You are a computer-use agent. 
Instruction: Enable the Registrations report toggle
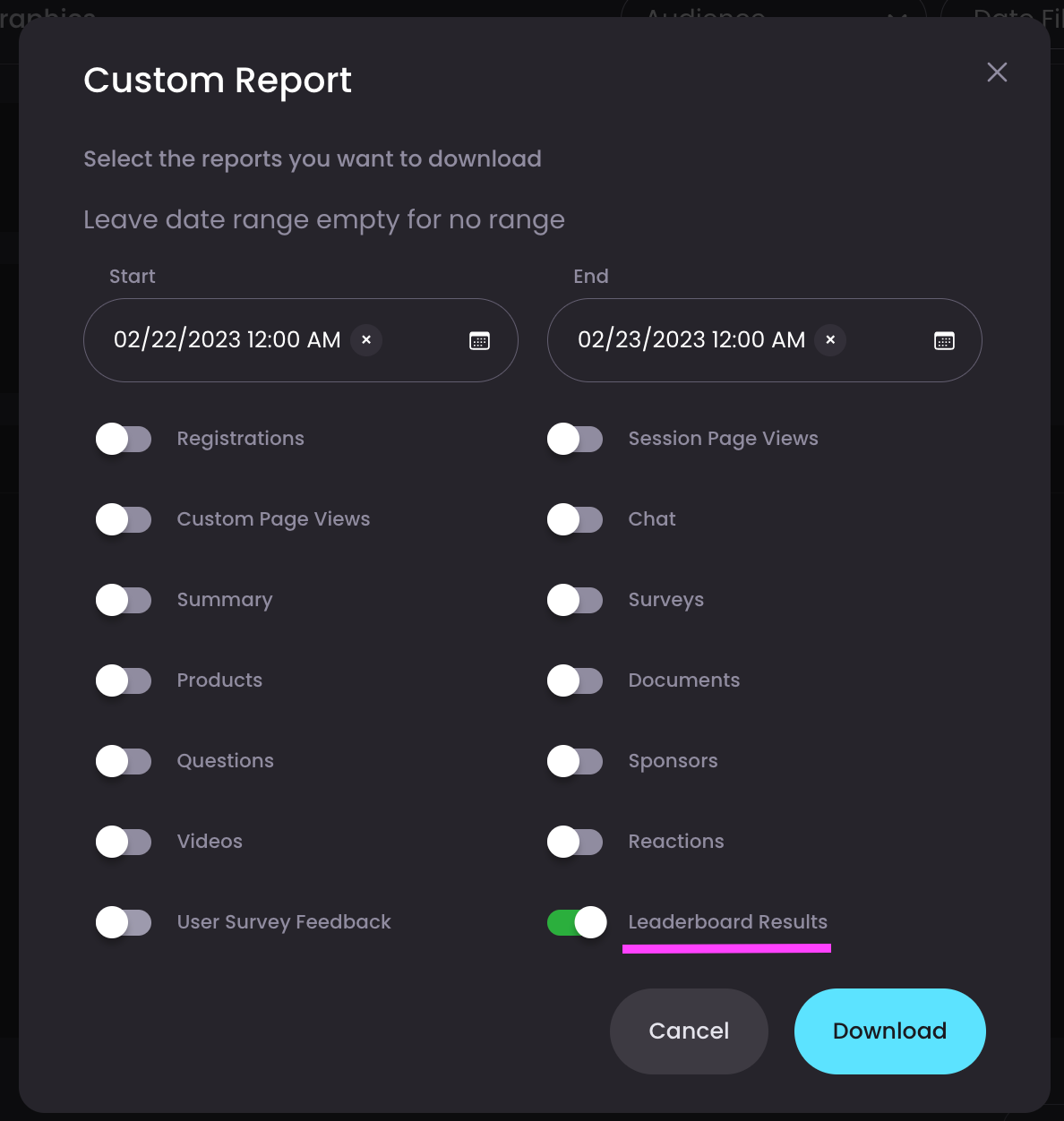click(x=124, y=439)
